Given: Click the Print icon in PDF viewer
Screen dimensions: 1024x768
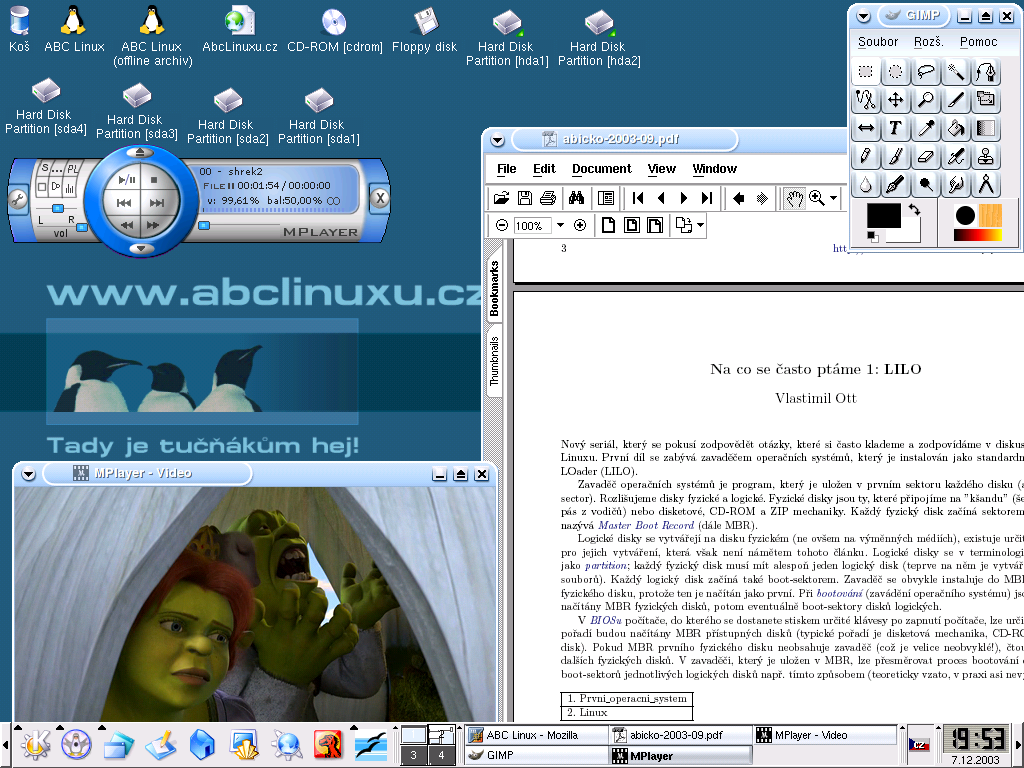Looking at the screenshot, I should (x=548, y=198).
